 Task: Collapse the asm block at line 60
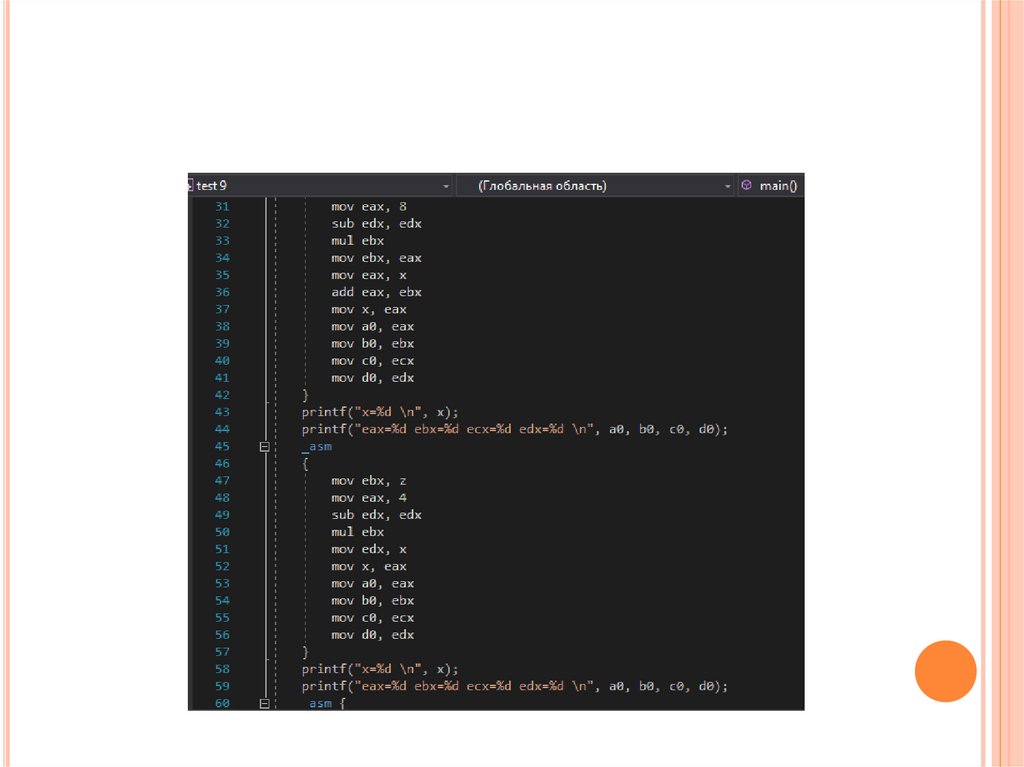coord(264,704)
